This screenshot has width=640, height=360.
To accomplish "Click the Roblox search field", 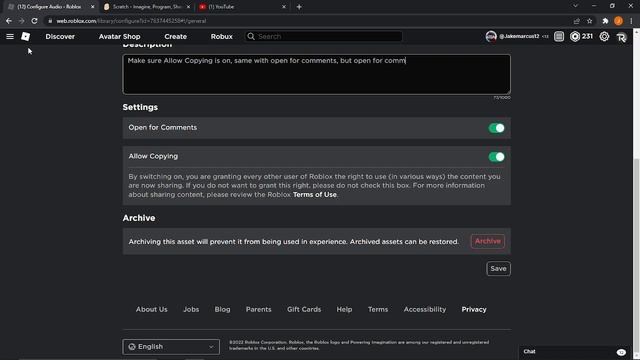I will [x=323, y=36].
